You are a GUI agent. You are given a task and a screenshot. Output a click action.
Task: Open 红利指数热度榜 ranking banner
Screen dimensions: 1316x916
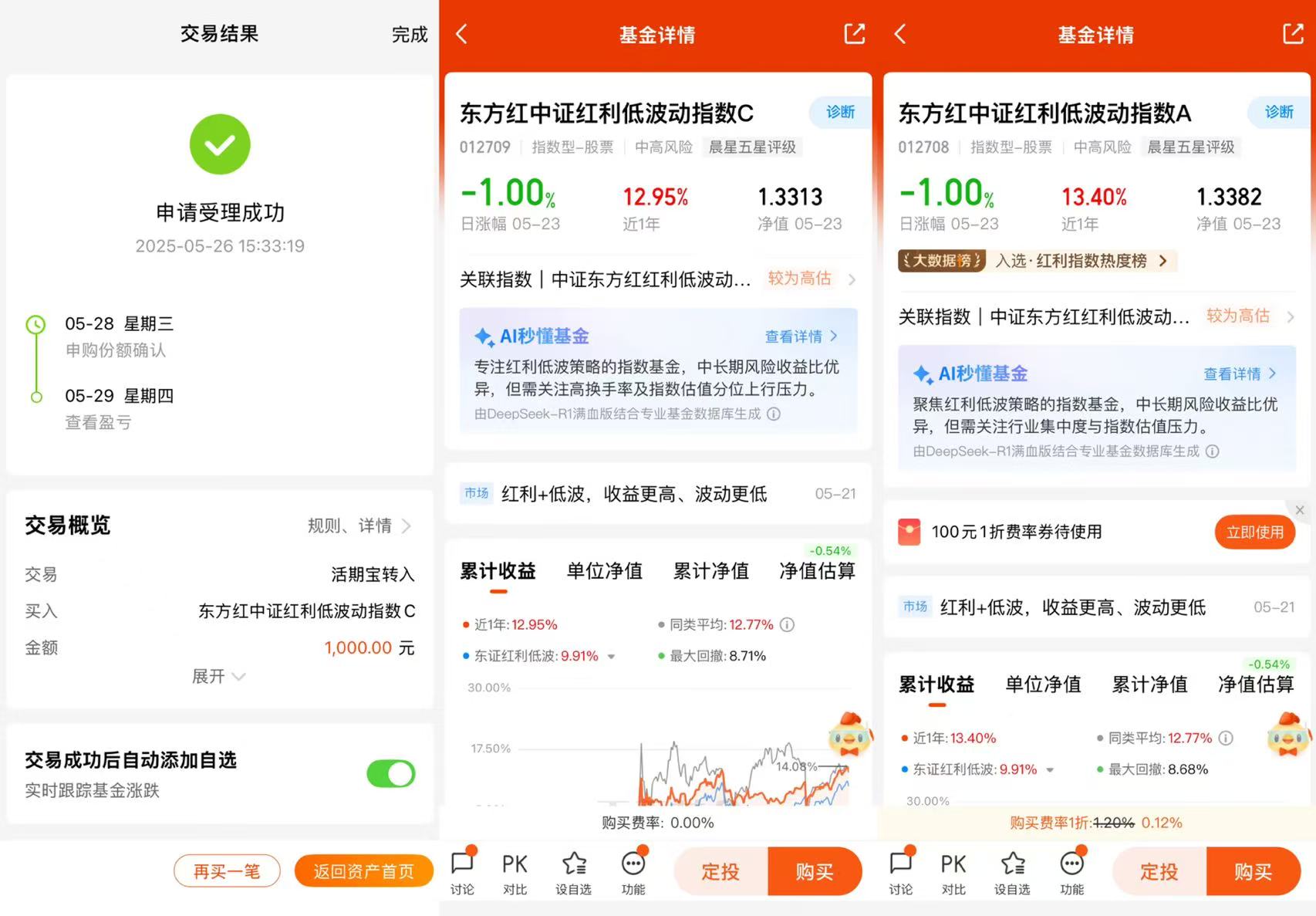(x=1038, y=261)
